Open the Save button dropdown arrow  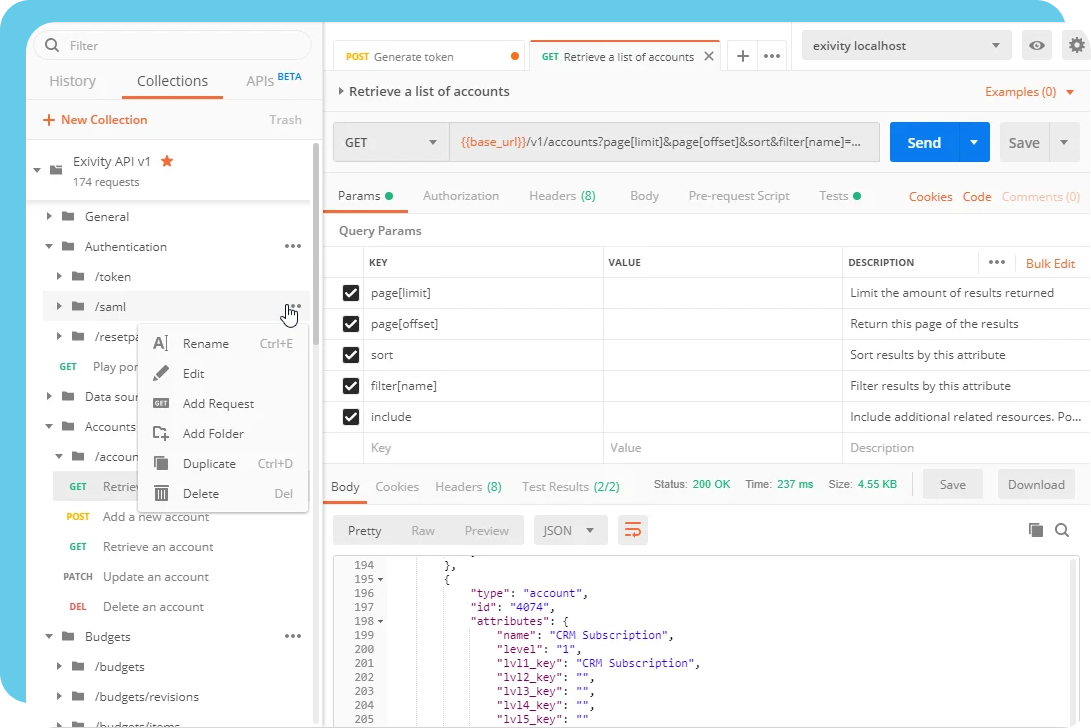click(1065, 142)
